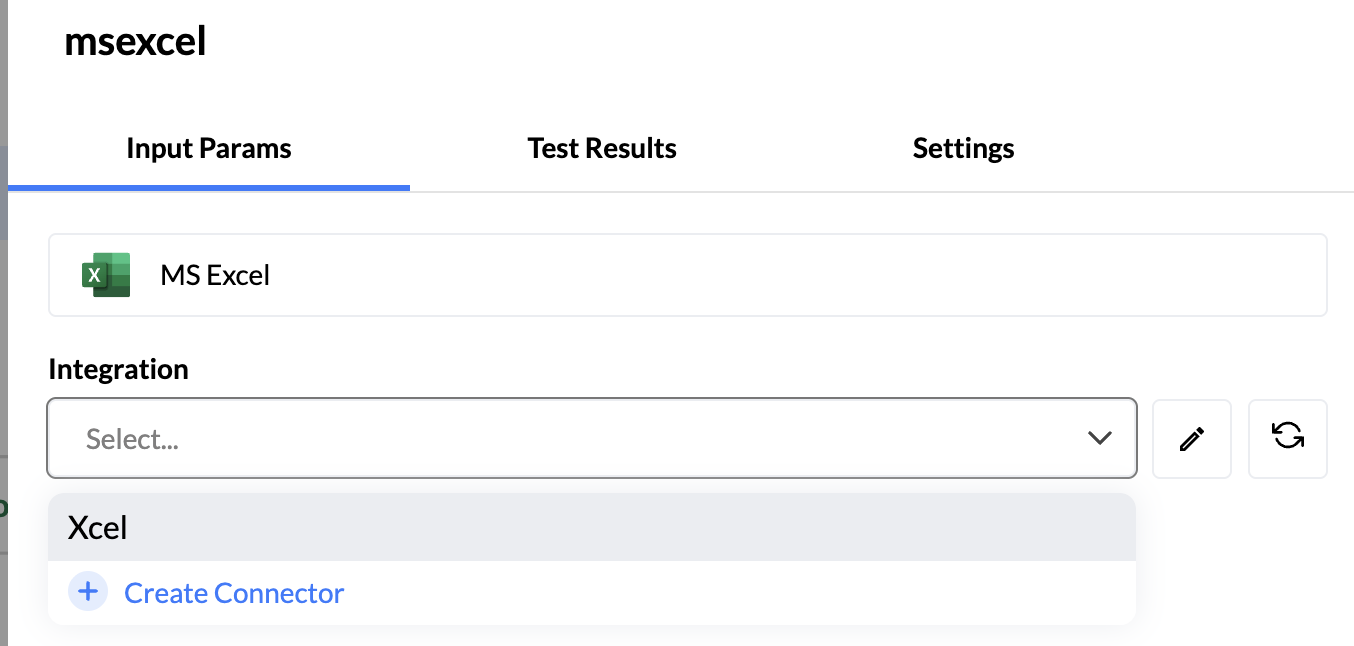Go to the Settings tab

click(963, 149)
